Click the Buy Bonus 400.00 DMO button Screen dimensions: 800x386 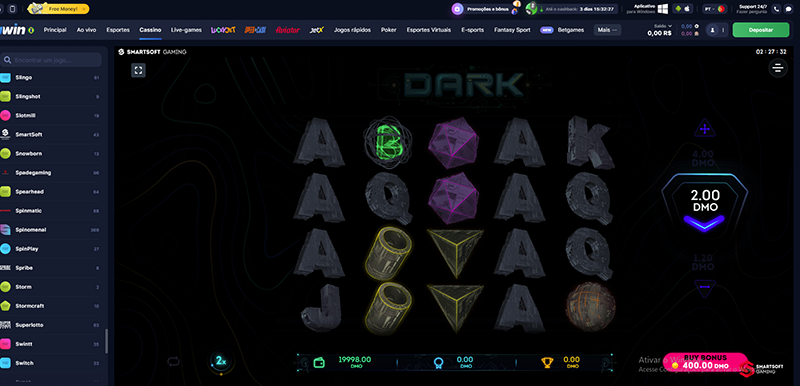click(705, 362)
